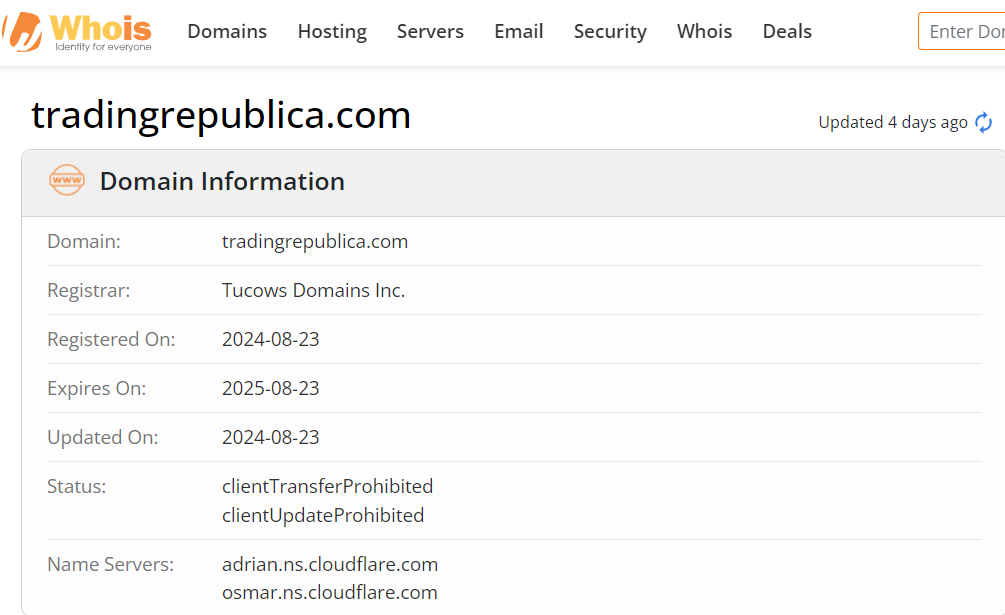
Task: Click the refresh icon next to Updated 4 days ago
Action: pyautogui.click(x=983, y=122)
